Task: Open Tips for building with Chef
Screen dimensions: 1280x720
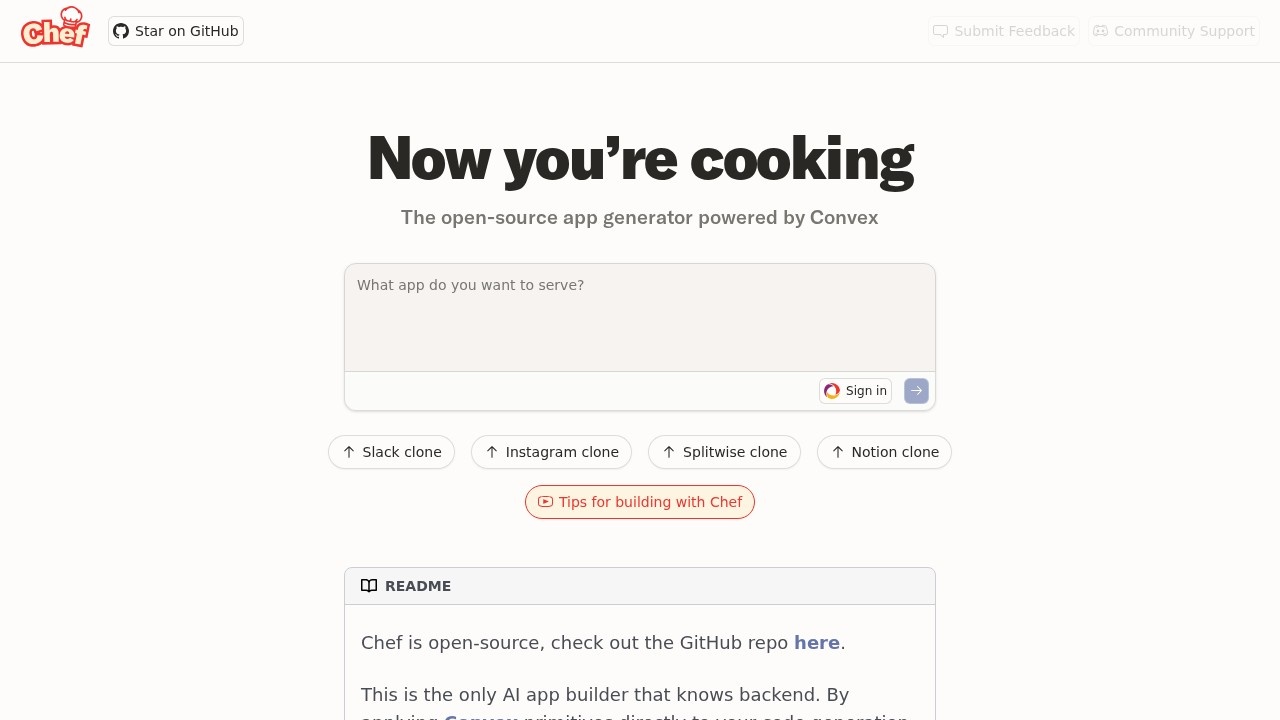Action: click(640, 502)
